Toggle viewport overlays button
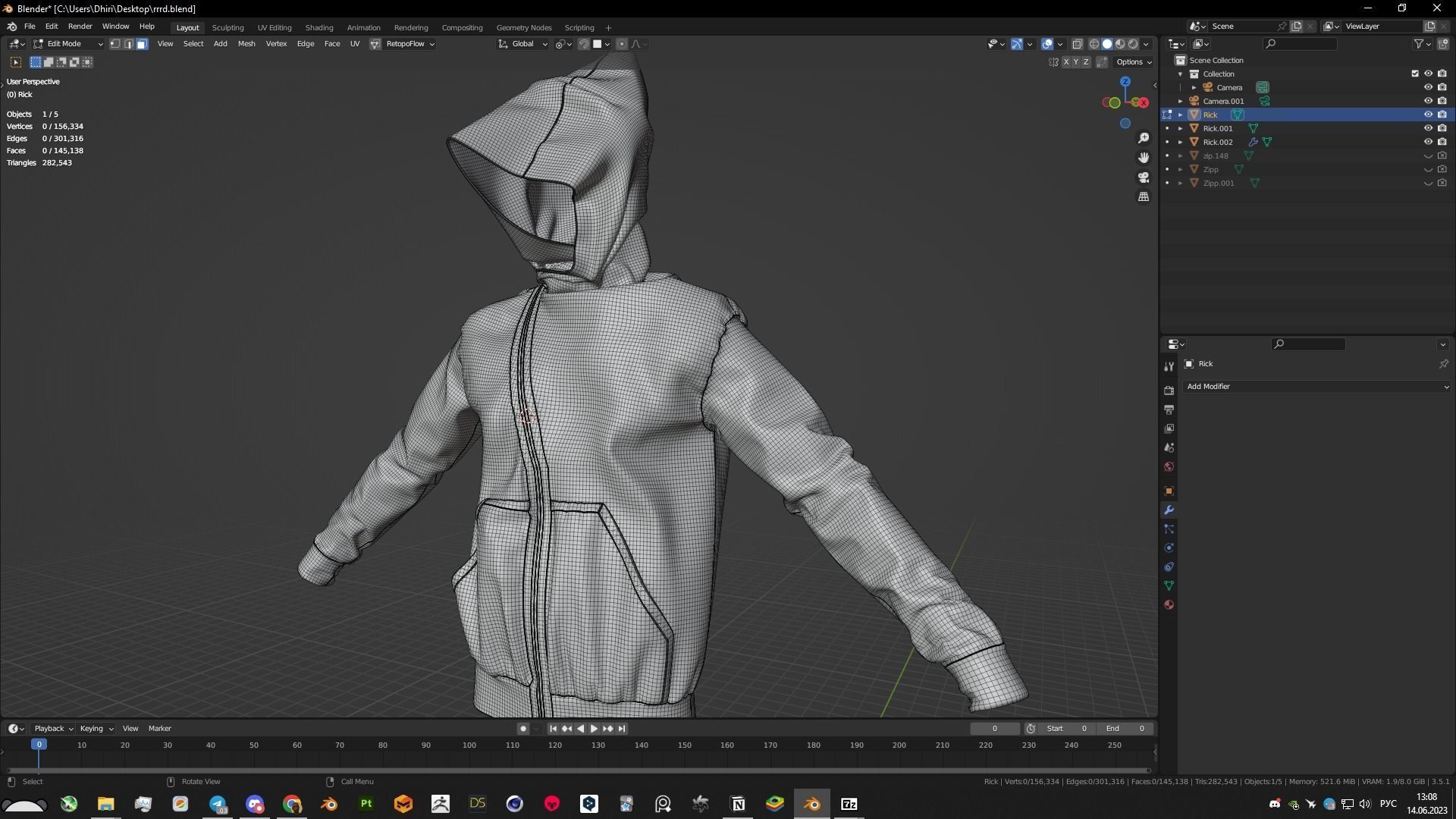 [x=1047, y=44]
